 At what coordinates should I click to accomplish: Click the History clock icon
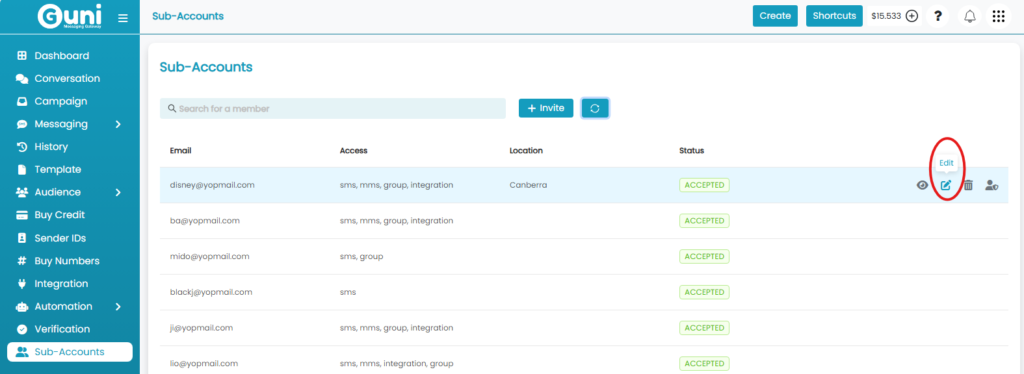[x=22, y=147]
